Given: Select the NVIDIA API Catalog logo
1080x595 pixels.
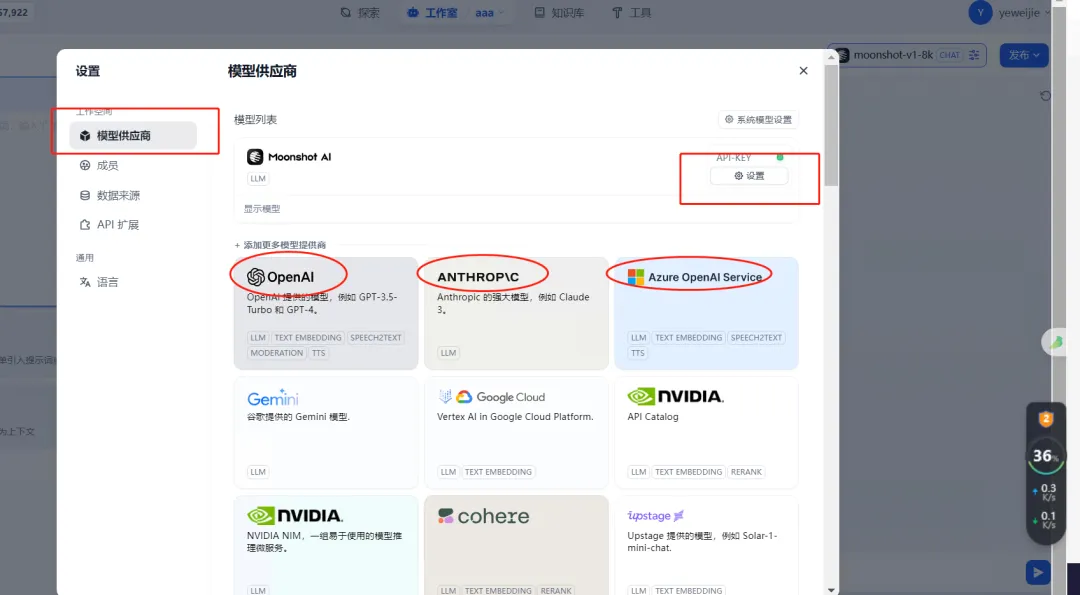Looking at the screenshot, I should 676,397.
